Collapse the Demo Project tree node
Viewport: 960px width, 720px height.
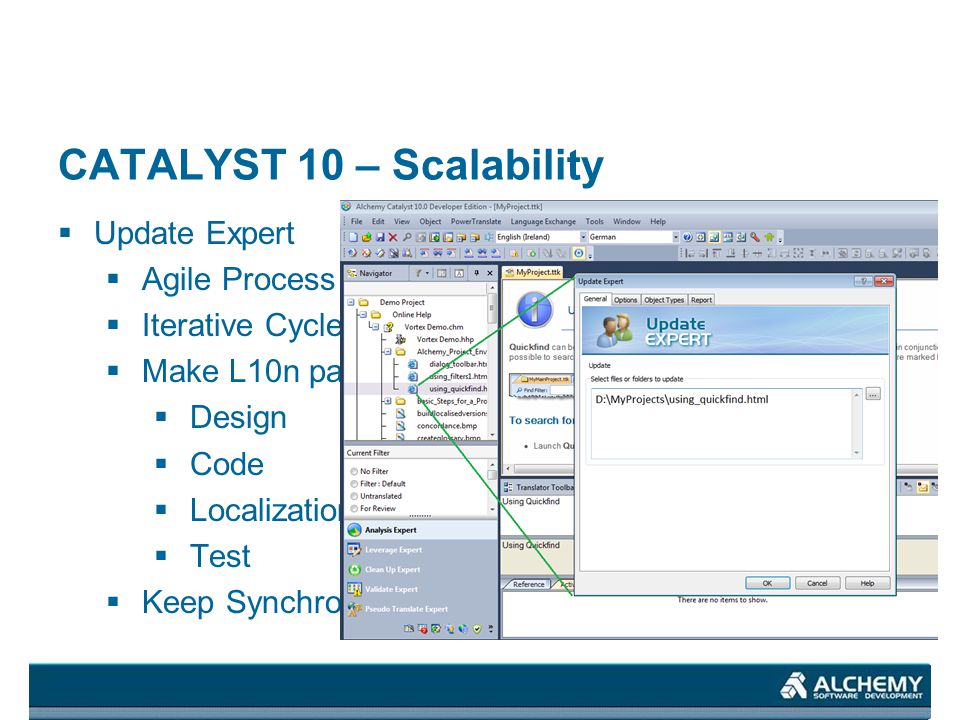[351, 302]
